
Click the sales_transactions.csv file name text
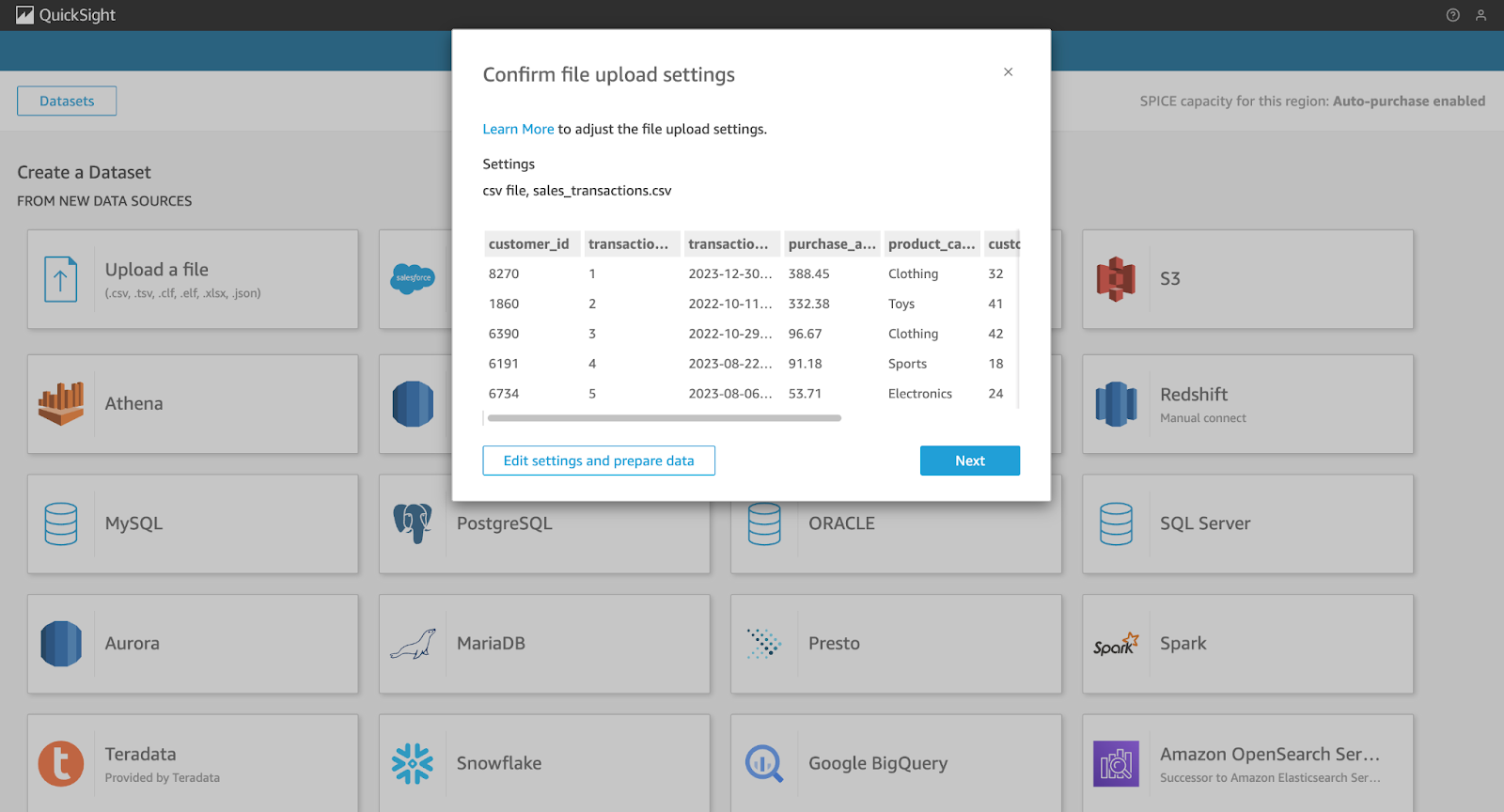(603, 191)
